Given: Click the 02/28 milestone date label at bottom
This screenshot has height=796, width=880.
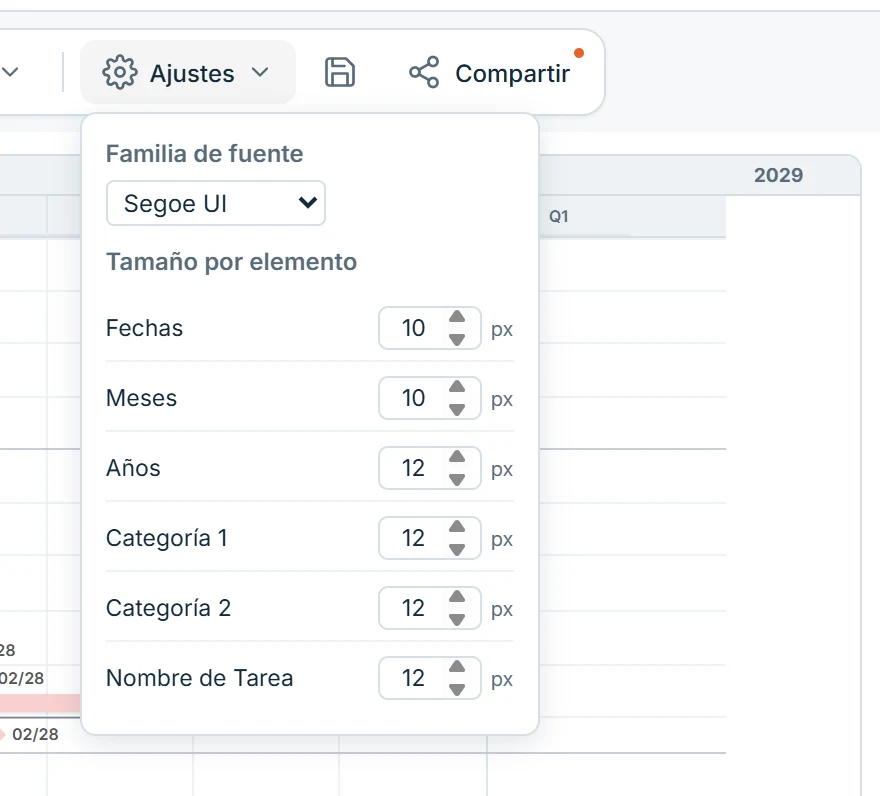Looking at the screenshot, I should point(35,734).
